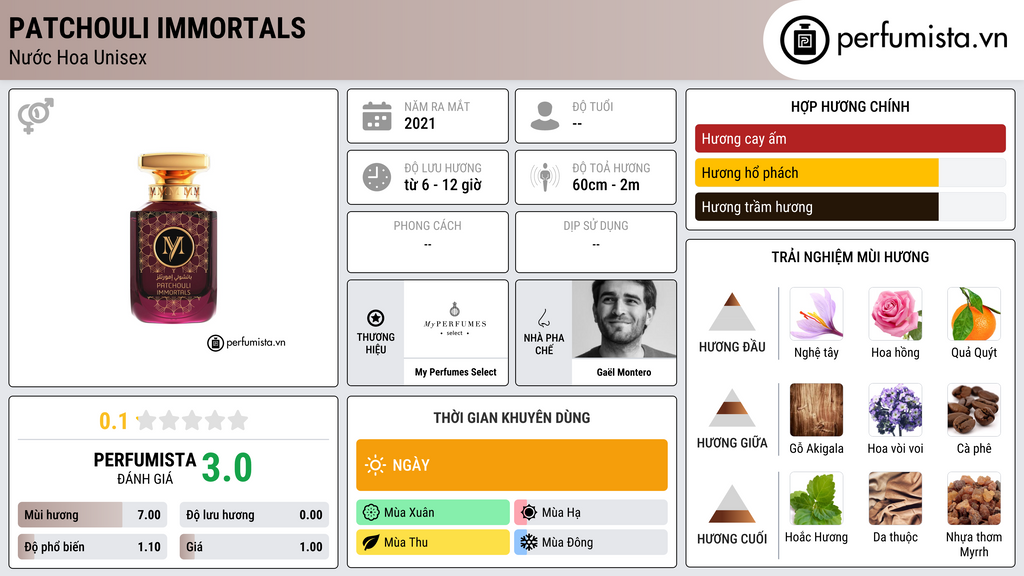
Task: Click the '60cm - 2m' sillage value
Action: [606, 185]
